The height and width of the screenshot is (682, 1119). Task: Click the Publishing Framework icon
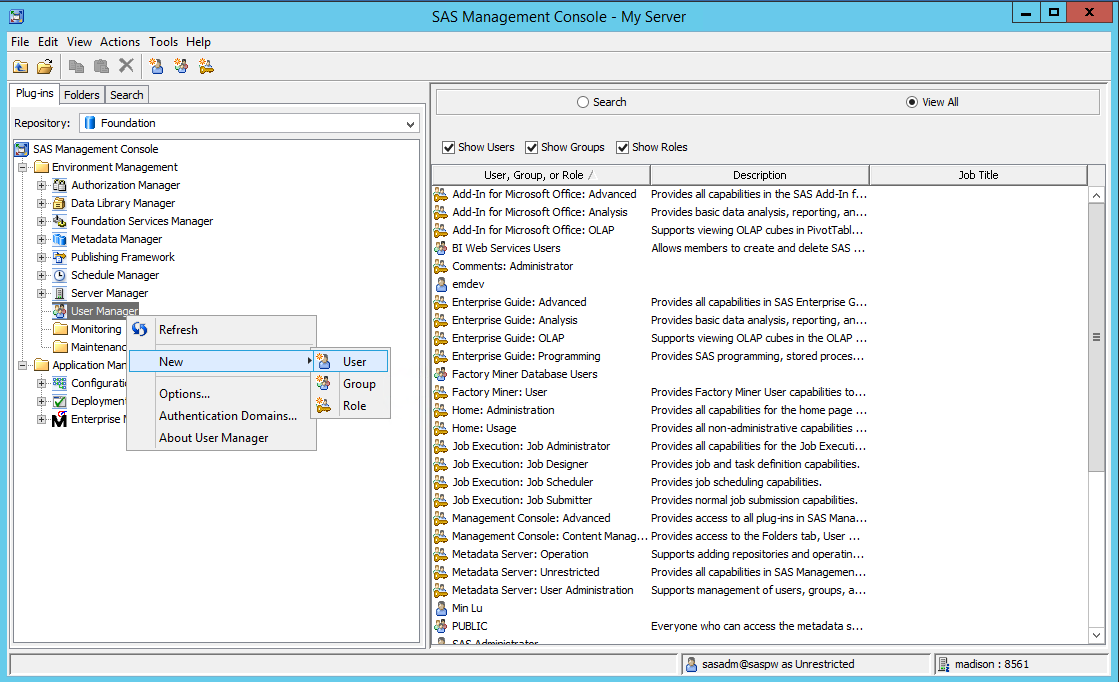click(59, 257)
